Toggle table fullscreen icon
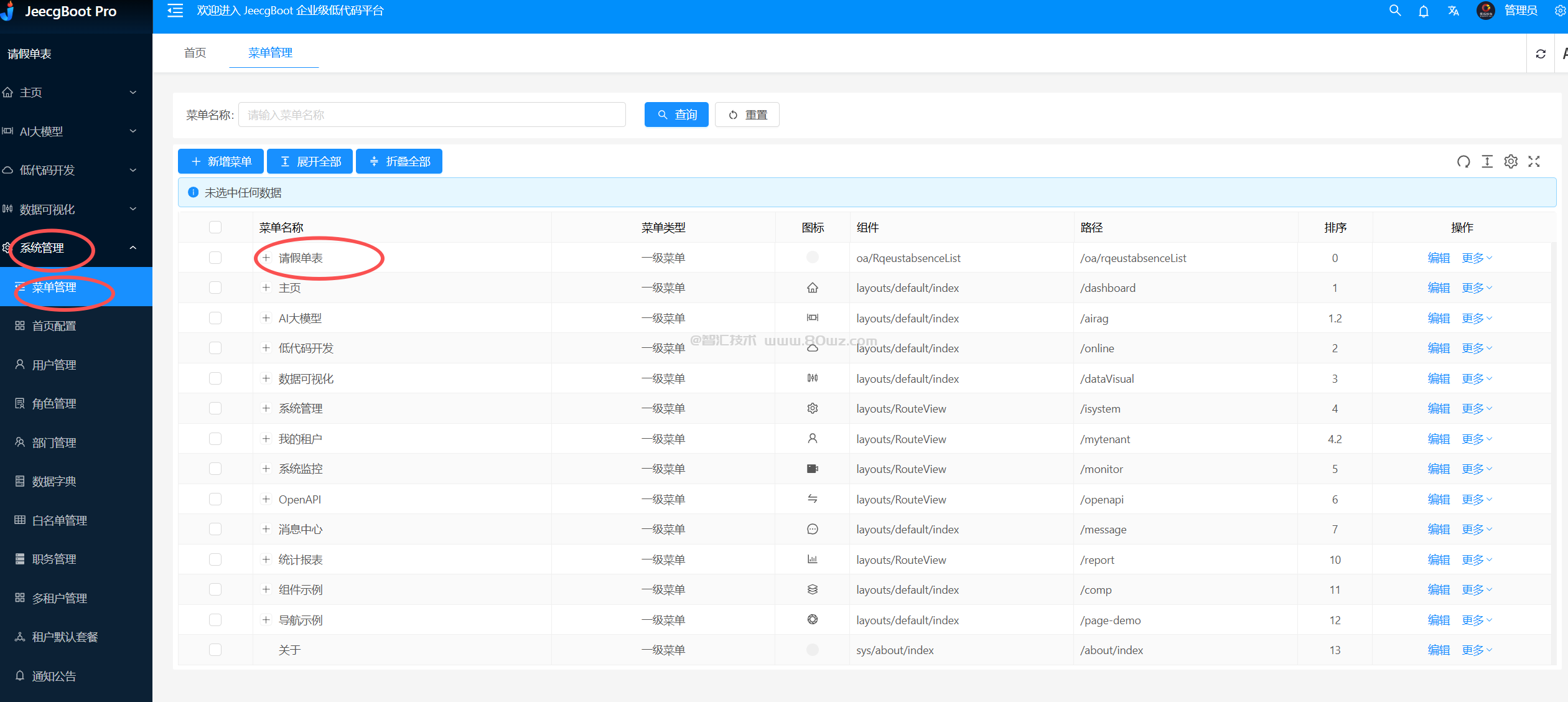1568x702 pixels. tap(1534, 162)
